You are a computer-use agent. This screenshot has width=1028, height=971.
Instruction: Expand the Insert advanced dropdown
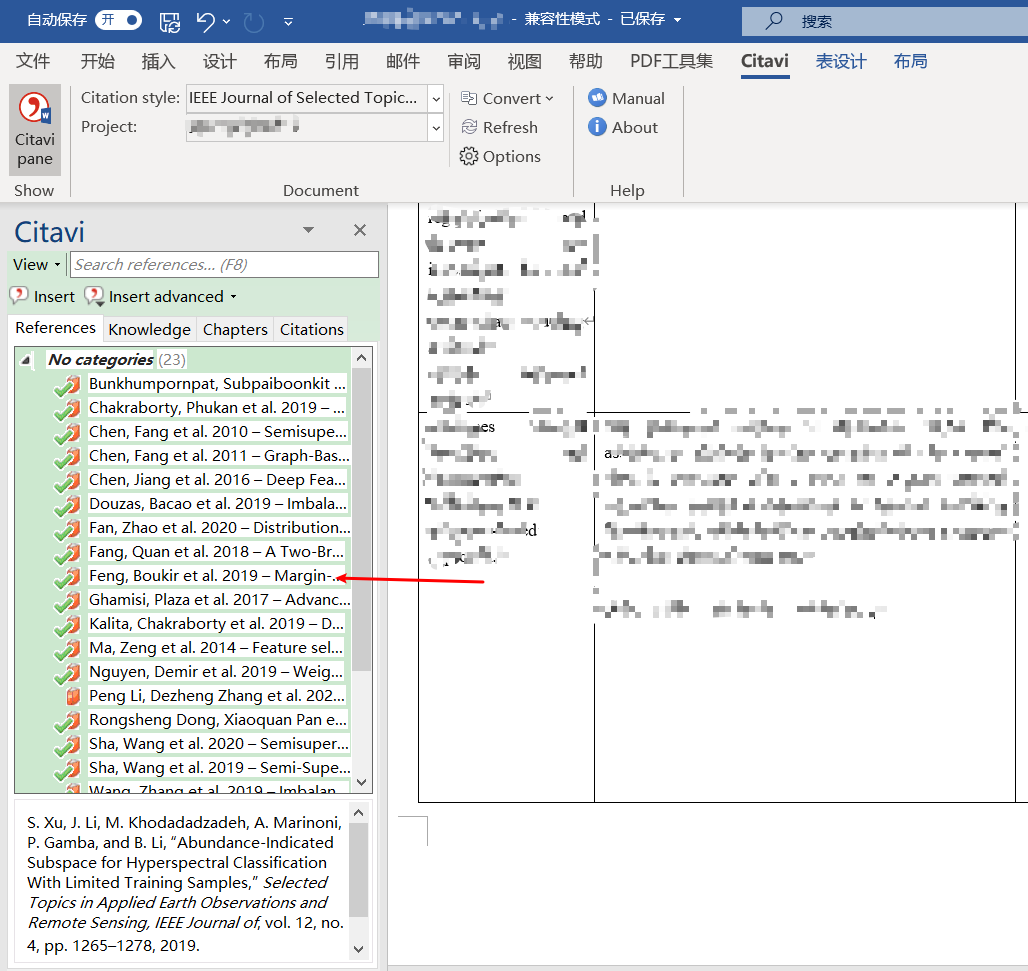tap(234, 296)
